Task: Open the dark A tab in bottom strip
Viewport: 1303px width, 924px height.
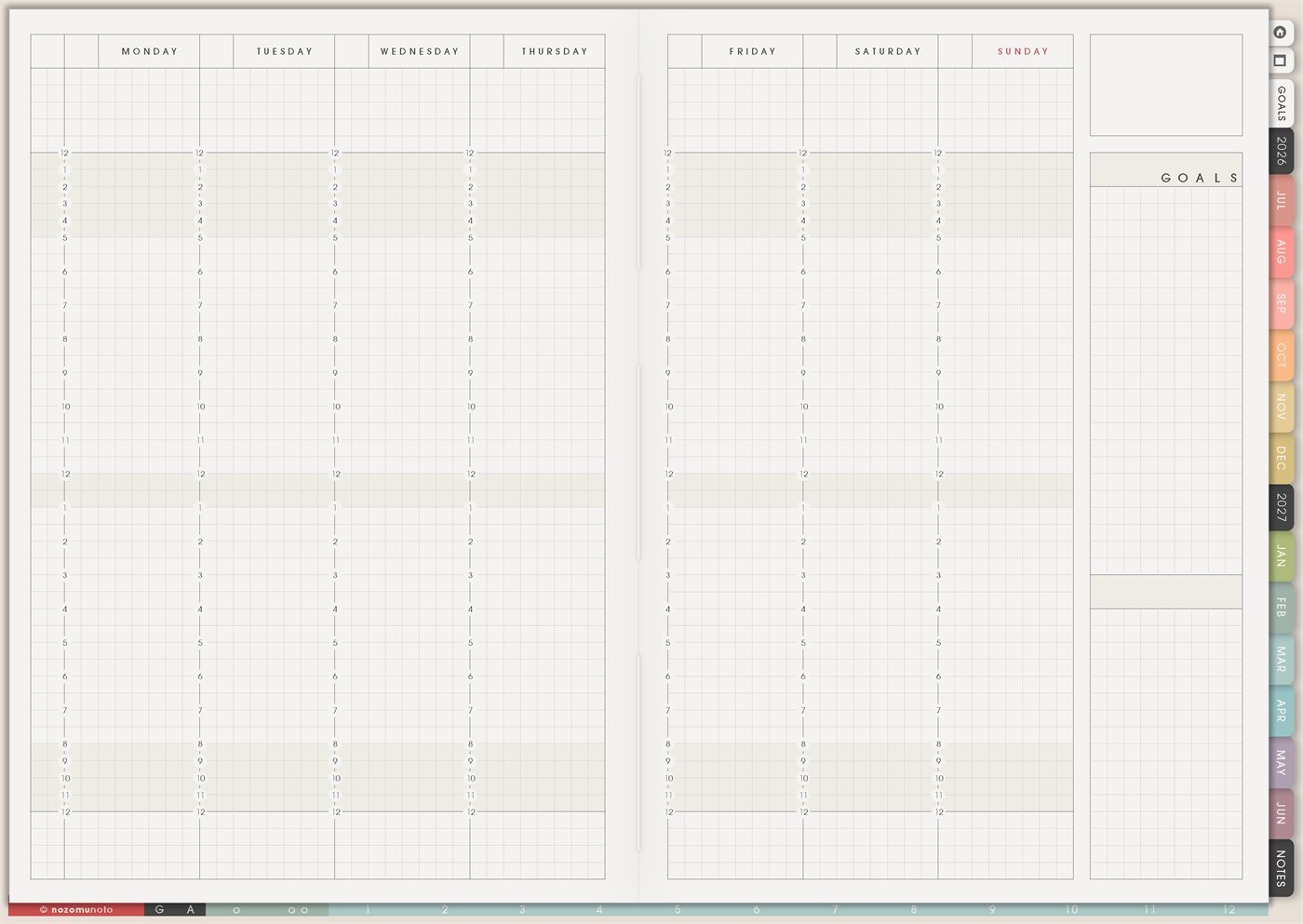Action: click(x=191, y=909)
